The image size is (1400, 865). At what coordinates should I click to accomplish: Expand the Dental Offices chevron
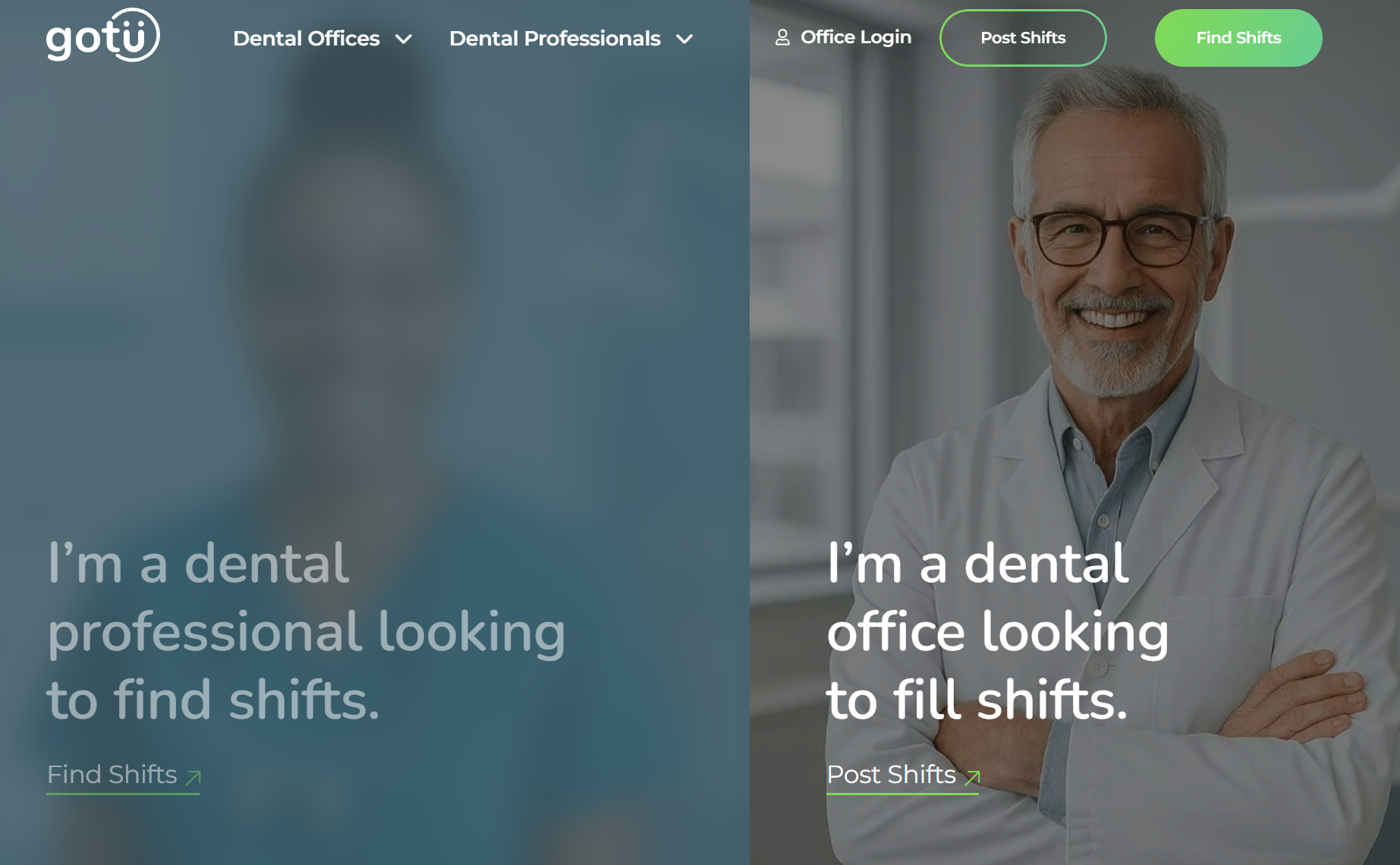pos(404,39)
